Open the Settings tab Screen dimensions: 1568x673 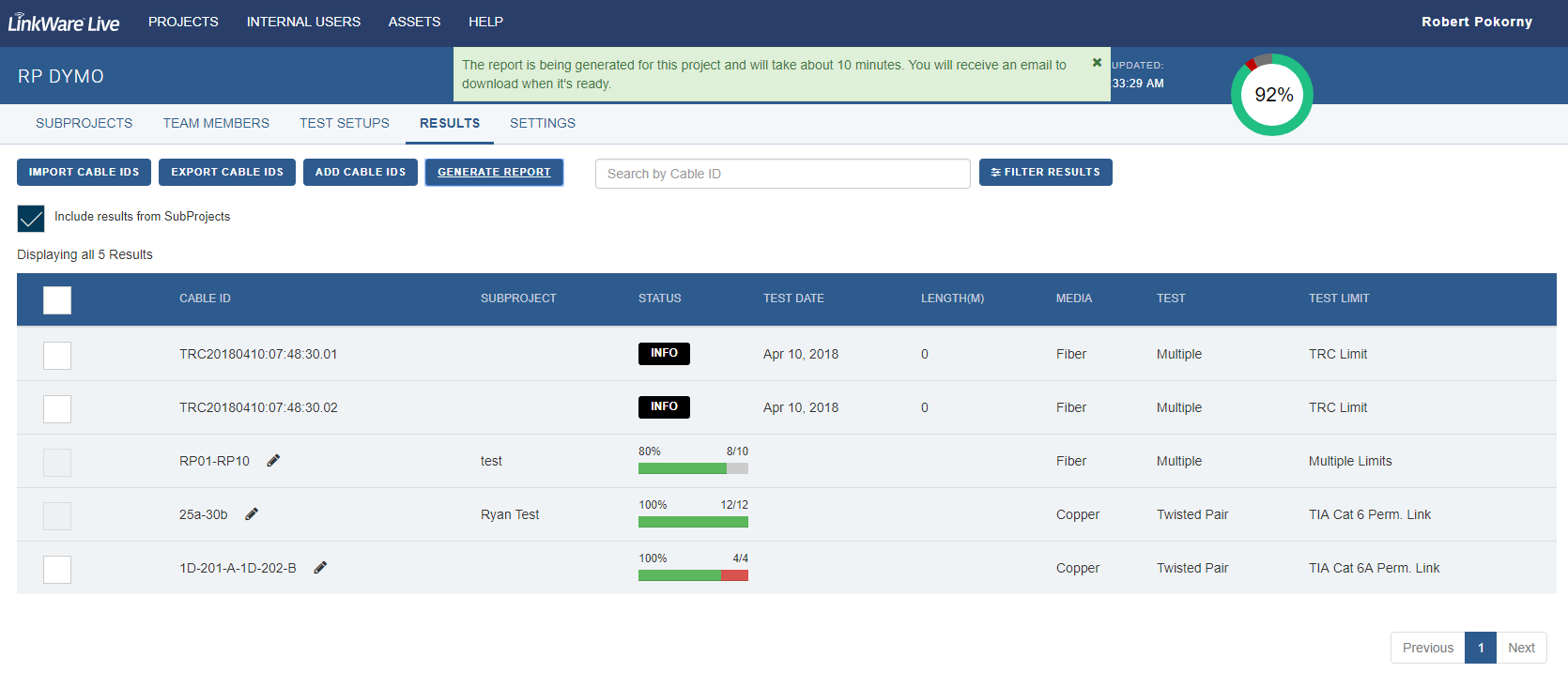pyautogui.click(x=543, y=123)
